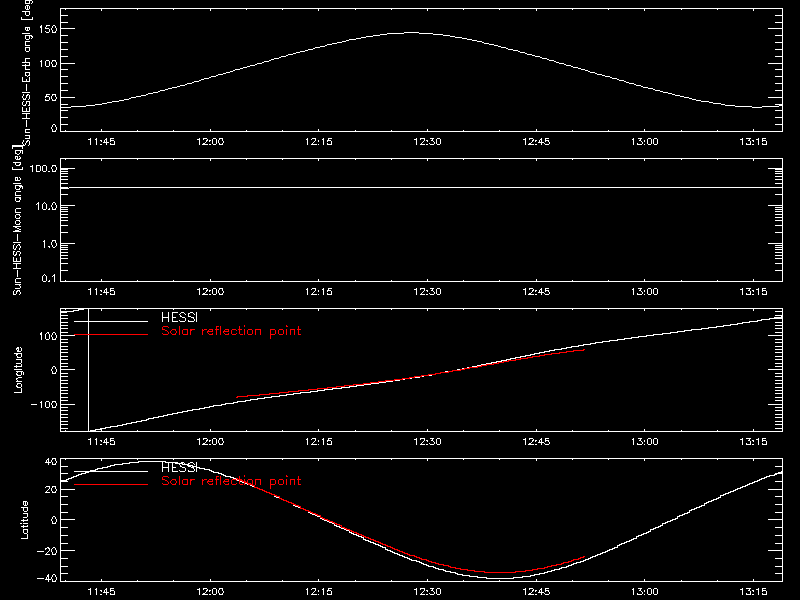The height and width of the screenshot is (600, 800).
Task: Click 12:45 time label below Moon angle plot
Action: click(x=536, y=292)
